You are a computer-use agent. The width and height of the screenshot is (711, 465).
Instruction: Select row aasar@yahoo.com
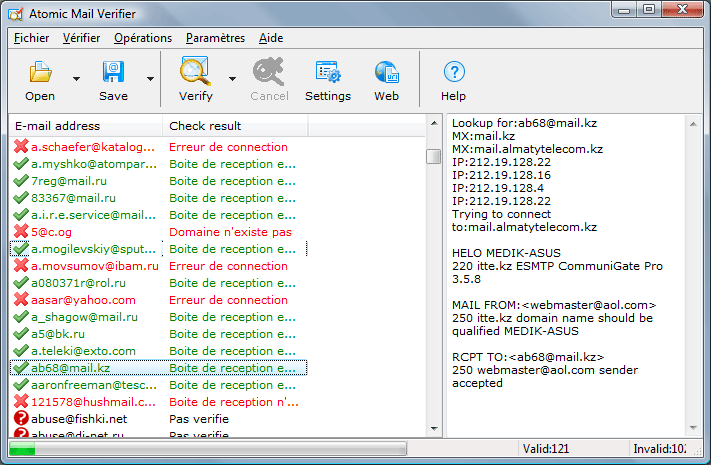(x=159, y=300)
